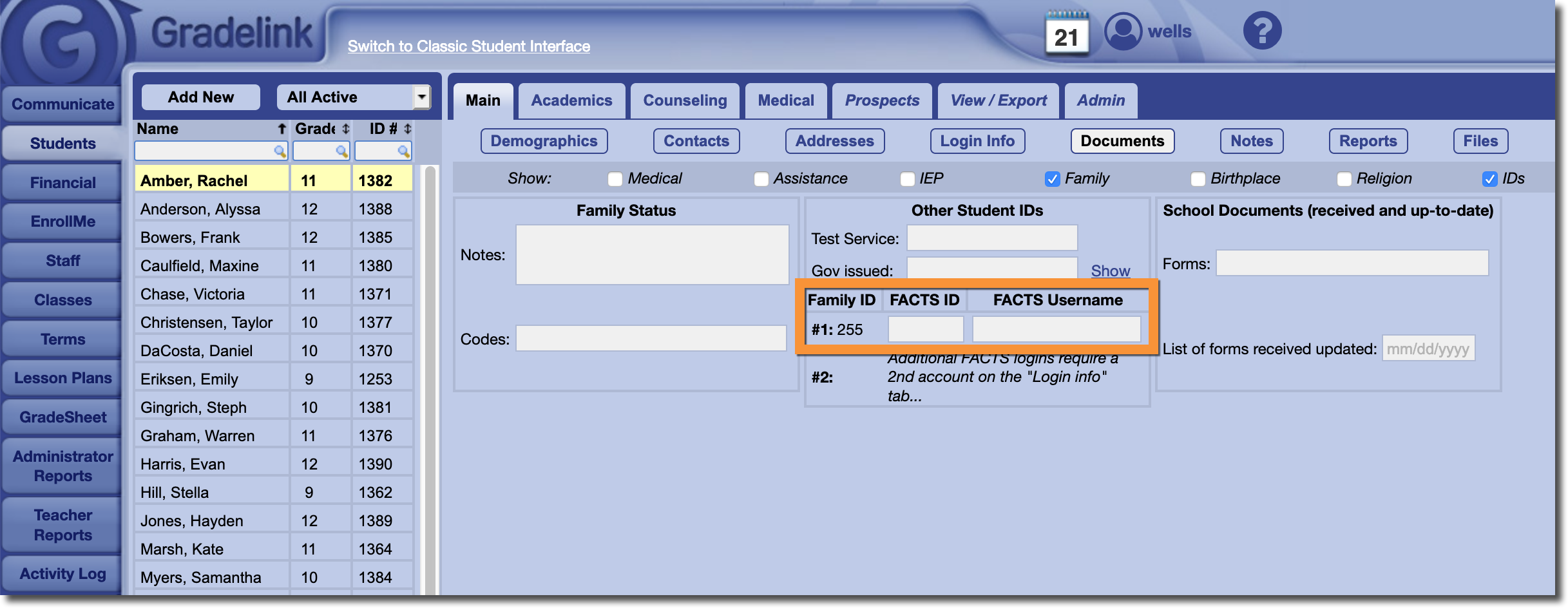Toggle ID # column sort arrows
1568x608 pixels.
click(407, 129)
